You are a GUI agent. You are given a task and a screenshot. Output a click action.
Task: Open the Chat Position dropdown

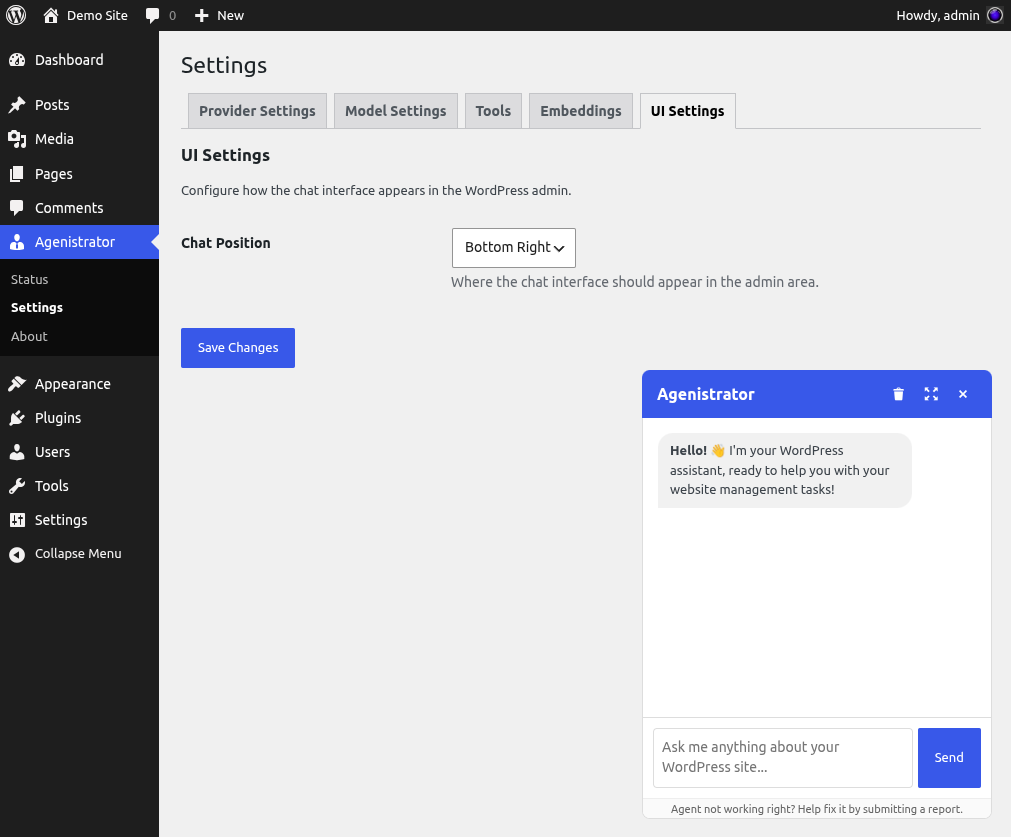(x=513, y=247)
